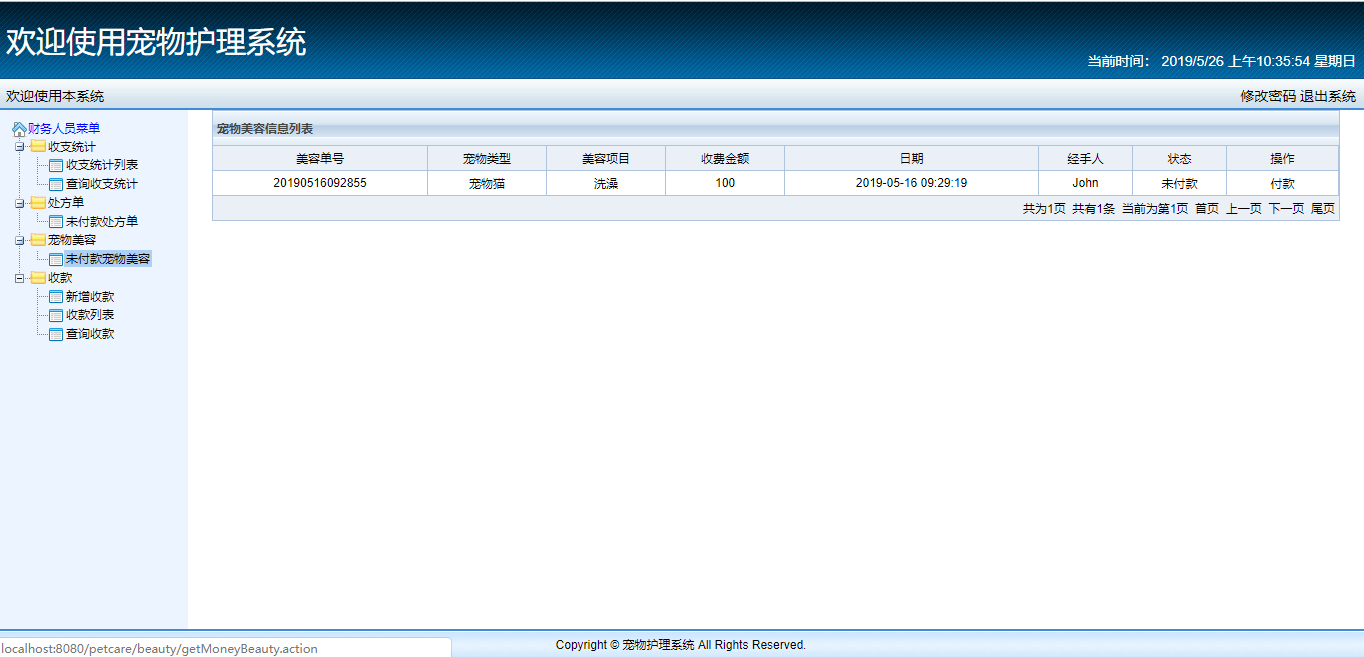Viewport: 1364px width, 657px height.
Task: Open 未付款处方单 in the sidebar
Action: (102, 222)
